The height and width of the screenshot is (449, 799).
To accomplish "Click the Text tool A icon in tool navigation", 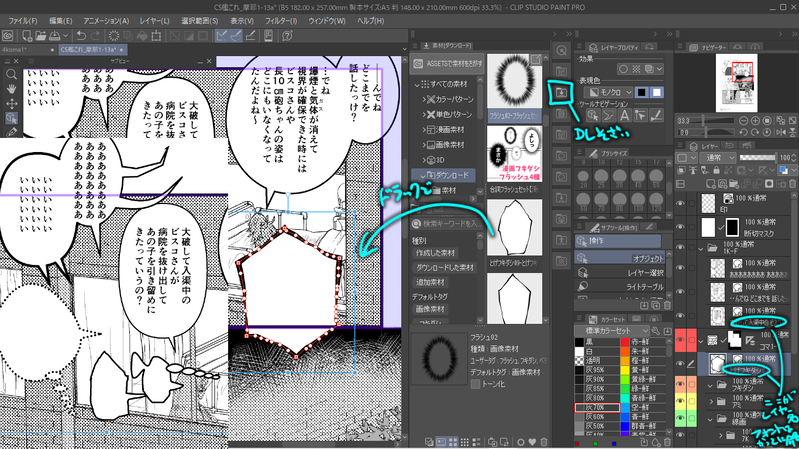I will [624, 116].
